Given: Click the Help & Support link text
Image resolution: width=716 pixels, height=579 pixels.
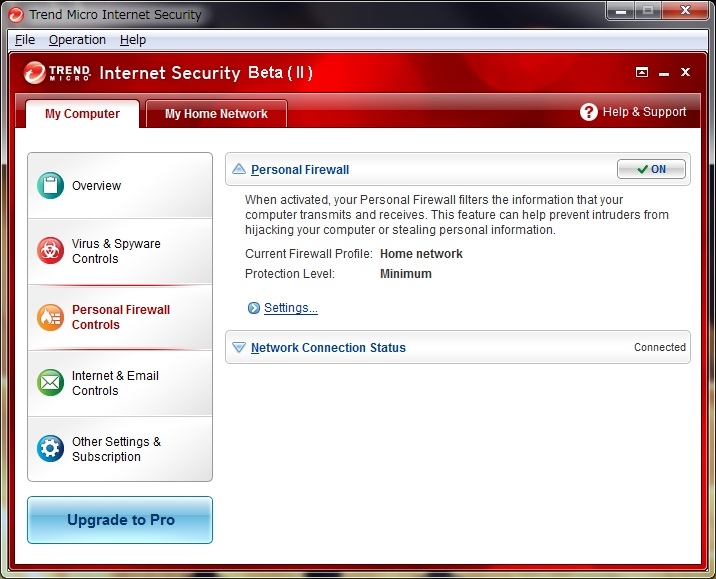Looking at the screenshot, I should point(644,112).
